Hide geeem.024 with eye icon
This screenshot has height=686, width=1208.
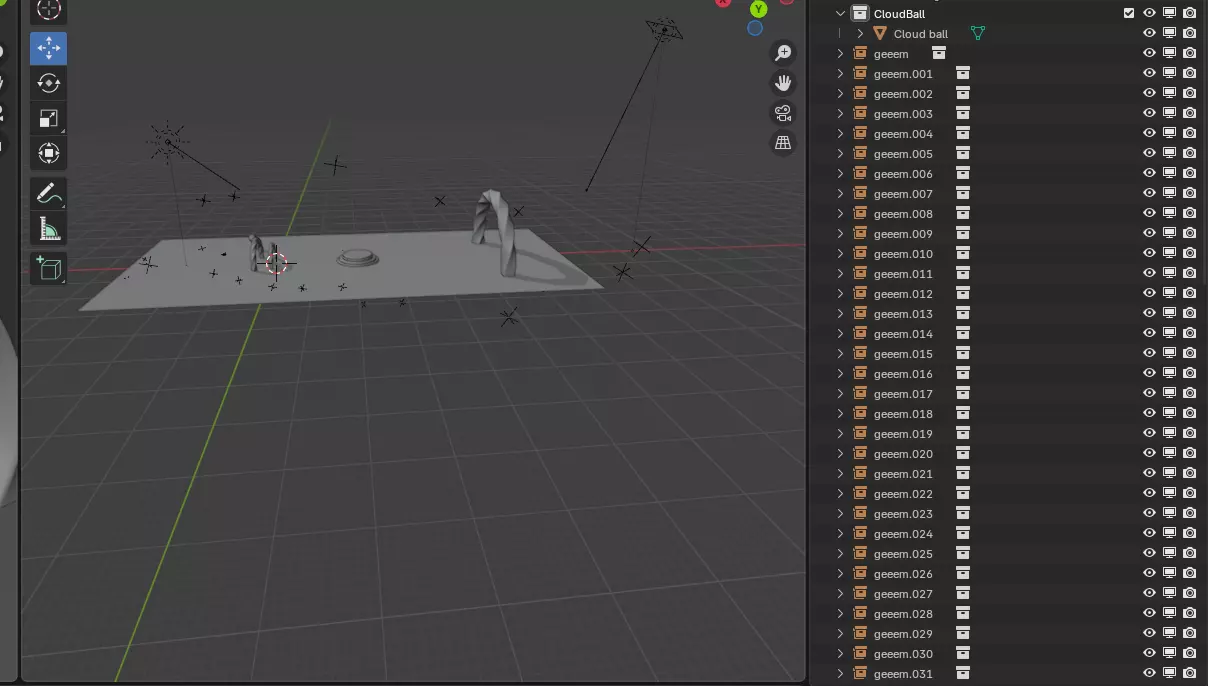point(1150,534)
